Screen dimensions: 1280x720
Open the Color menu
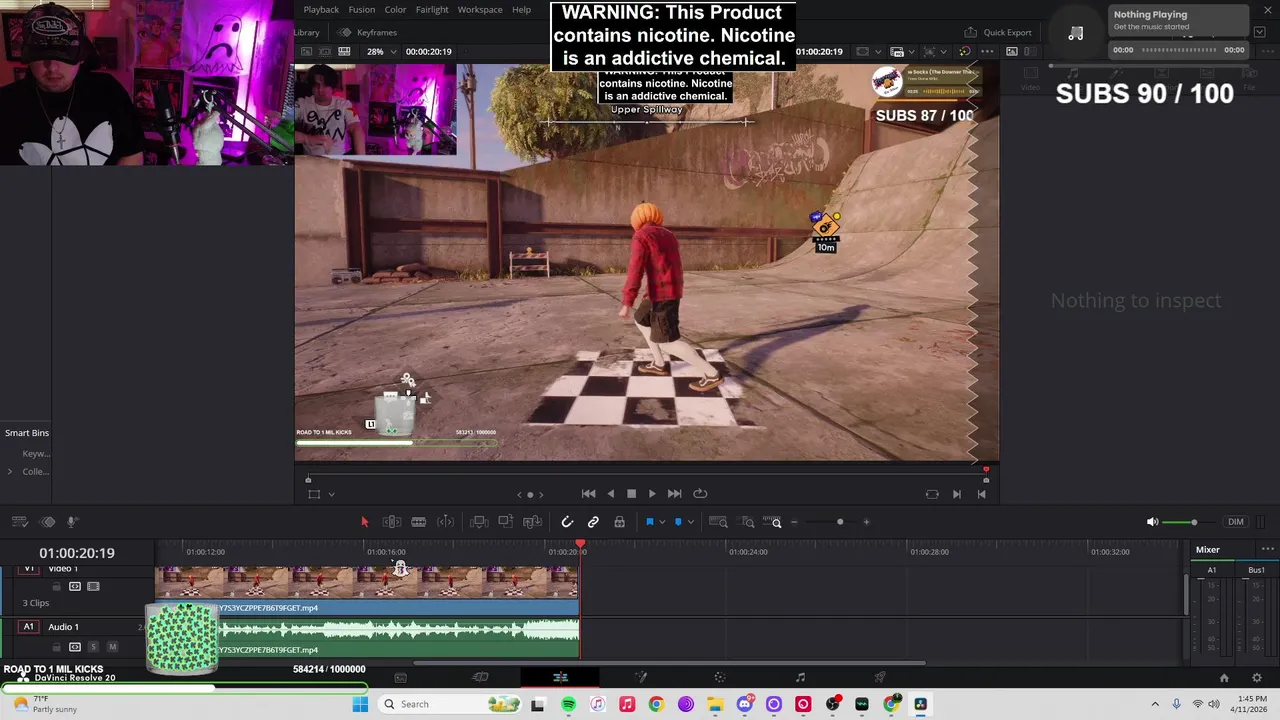coord(395,9)
